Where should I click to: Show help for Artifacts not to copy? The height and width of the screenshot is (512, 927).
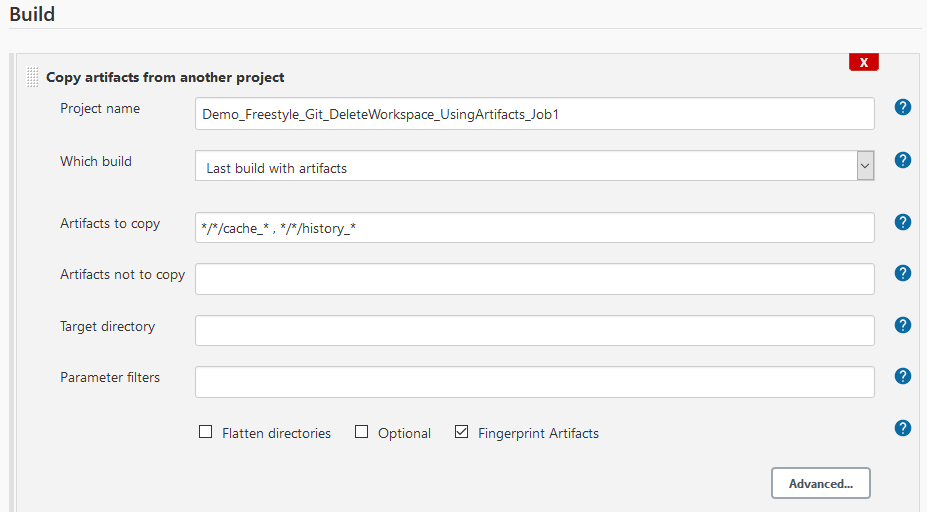tap(903, 273)
